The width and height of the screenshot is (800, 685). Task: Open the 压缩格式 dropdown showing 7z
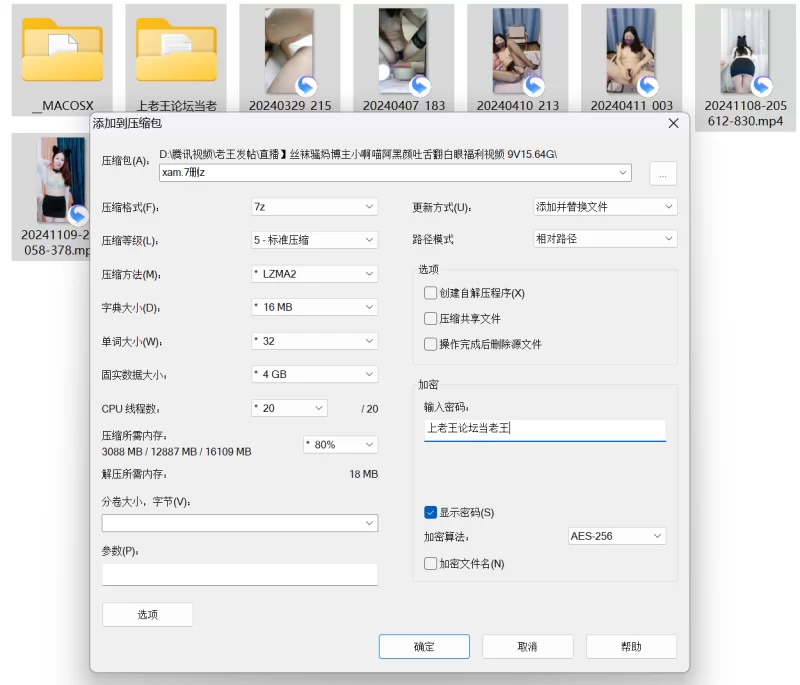314,207
